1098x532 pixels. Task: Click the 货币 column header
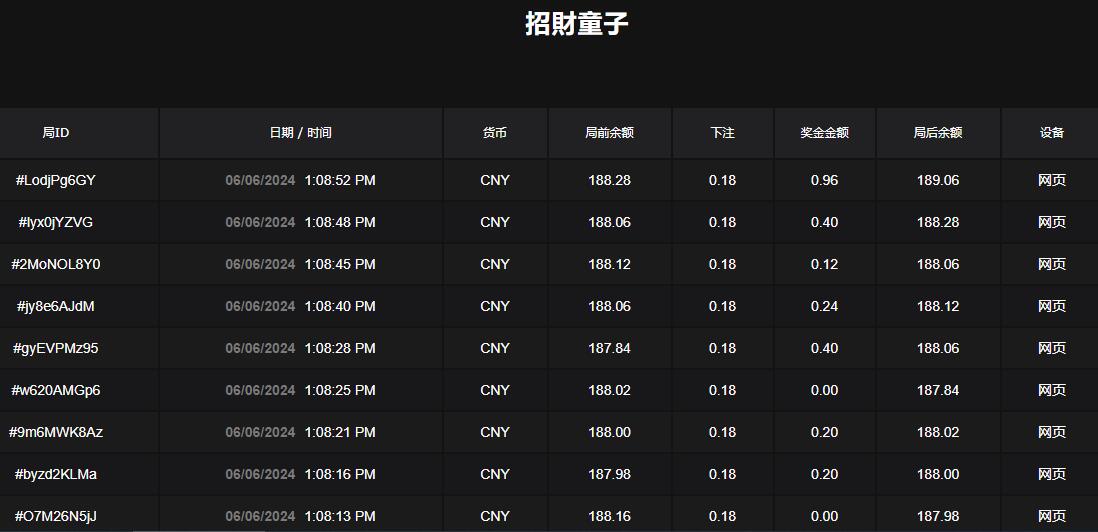click(495, 133)
